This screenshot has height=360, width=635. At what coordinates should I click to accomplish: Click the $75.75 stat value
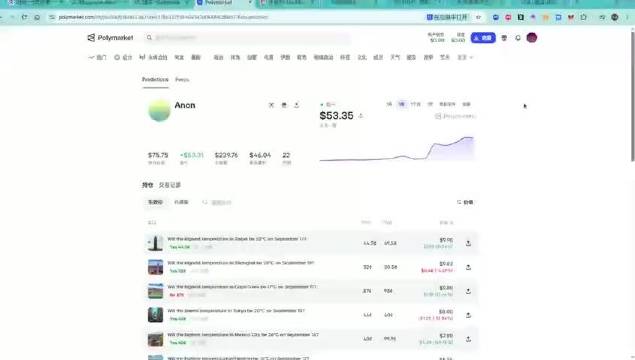click(x=158, y=155)
